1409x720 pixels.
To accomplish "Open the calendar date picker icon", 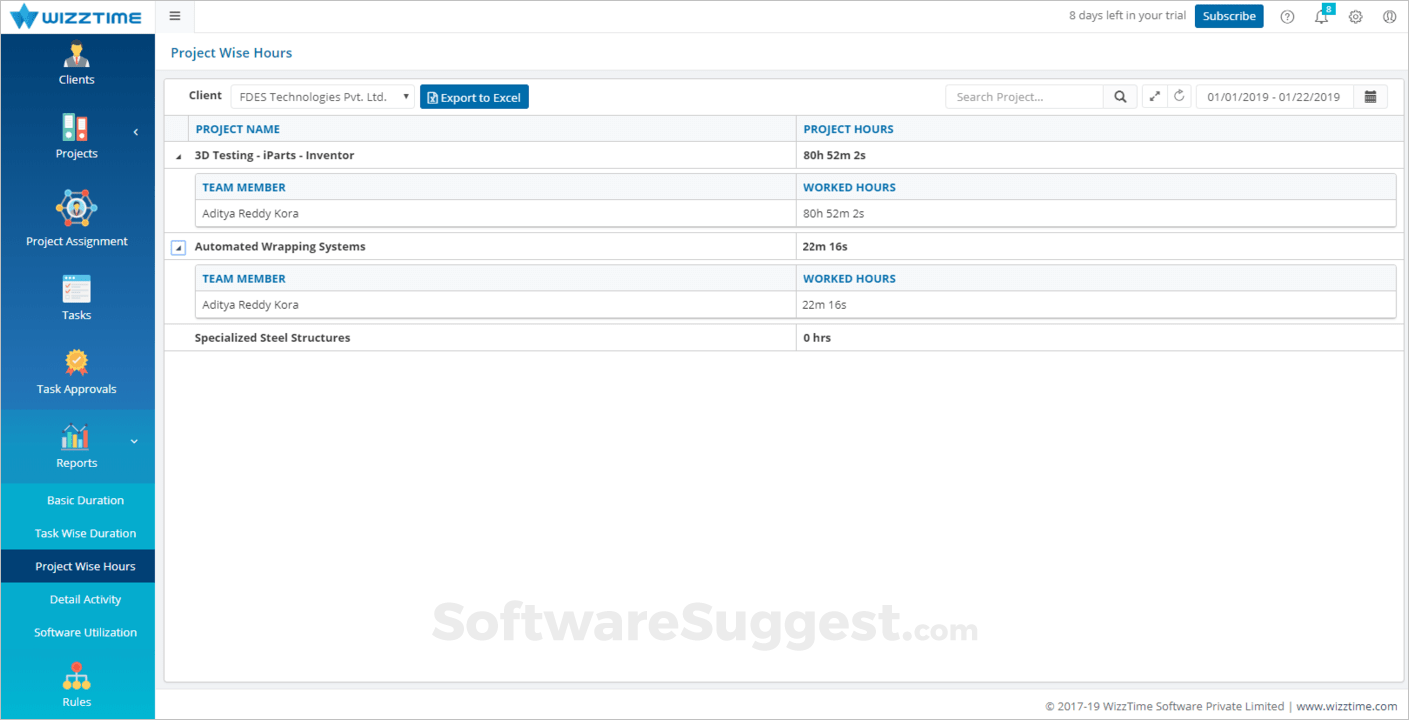I will click(x=1371, y=97).
